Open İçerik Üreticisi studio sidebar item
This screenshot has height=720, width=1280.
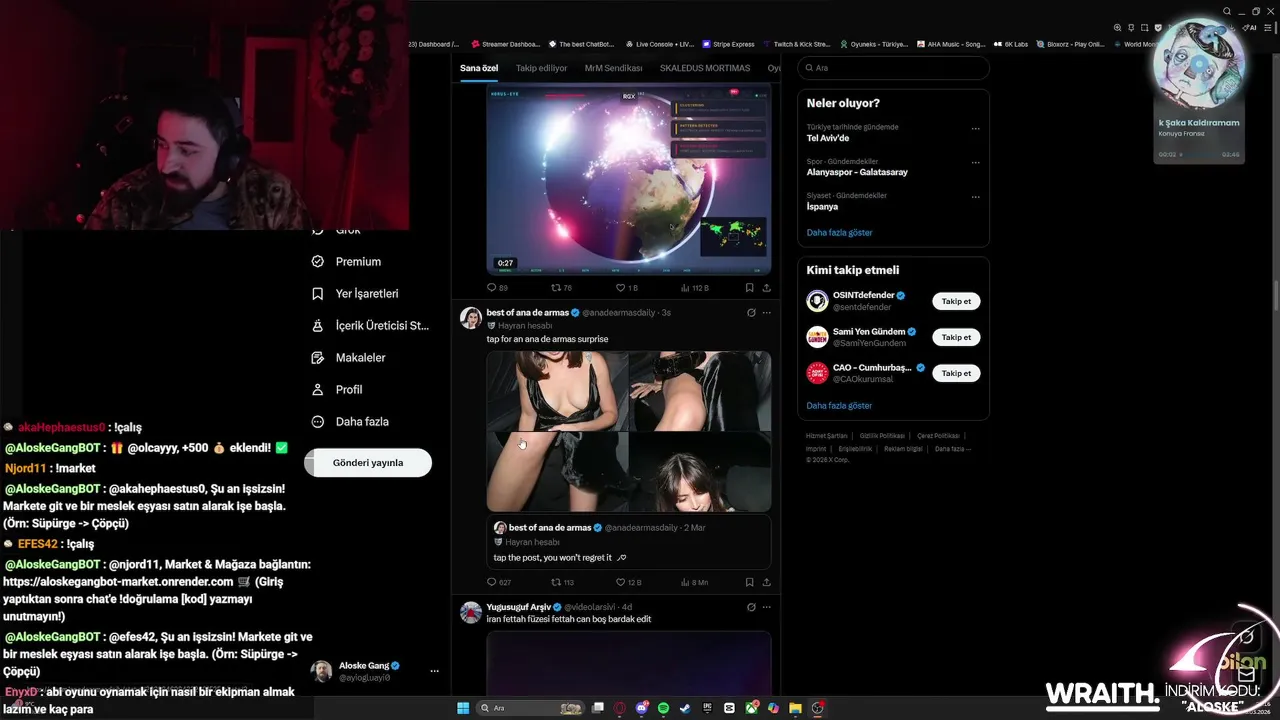click(x=370, y=326)
